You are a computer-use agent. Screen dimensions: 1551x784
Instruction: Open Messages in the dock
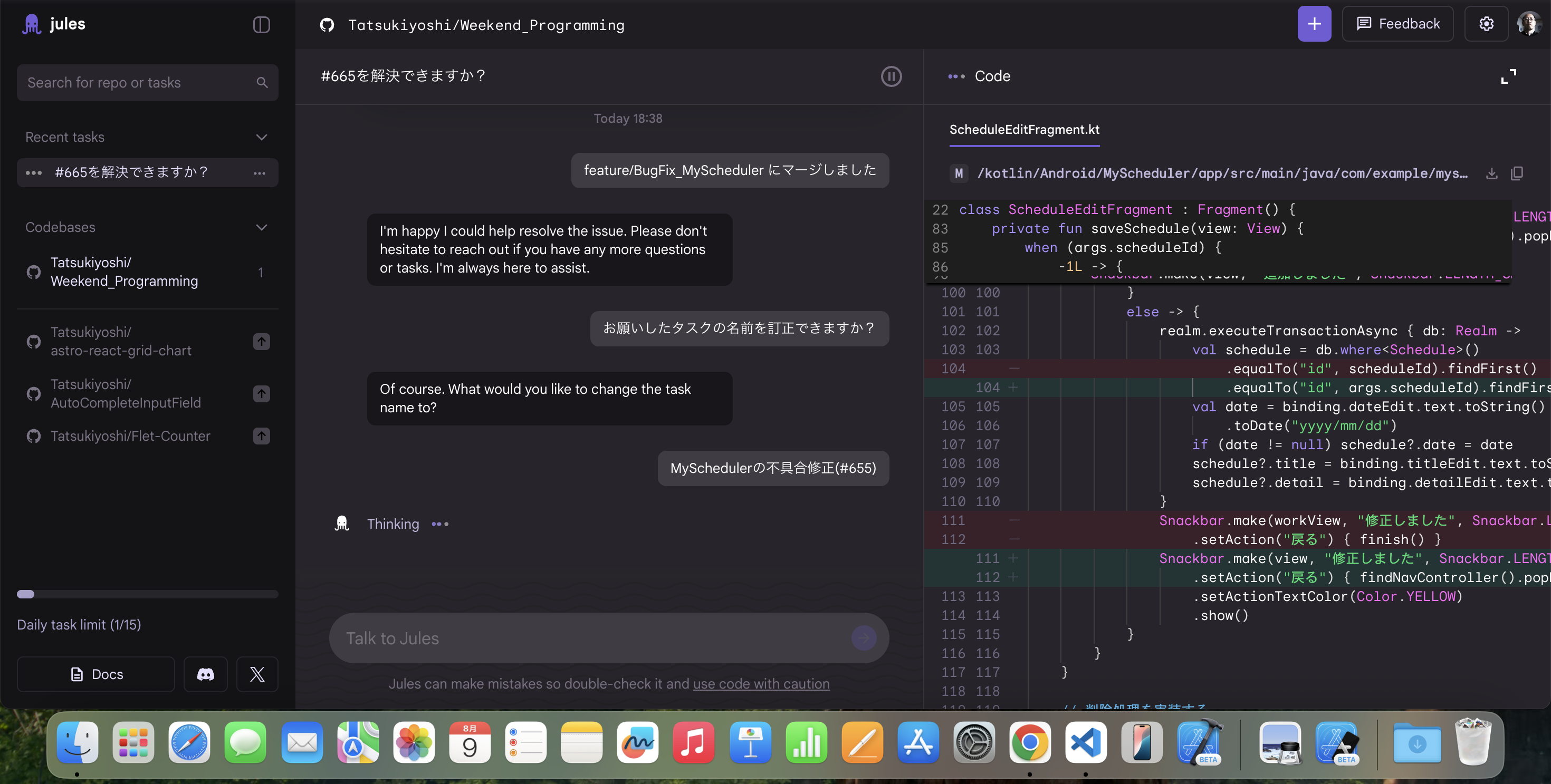tap(245, 743)
